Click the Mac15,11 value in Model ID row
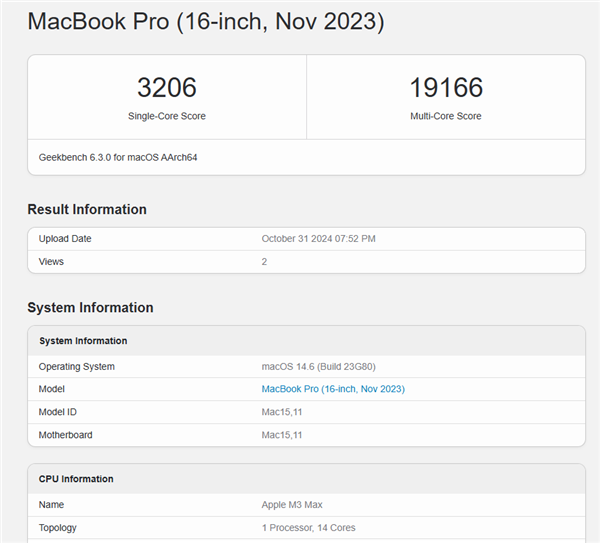This screenshot has width=600, height=543. [282, 412]
